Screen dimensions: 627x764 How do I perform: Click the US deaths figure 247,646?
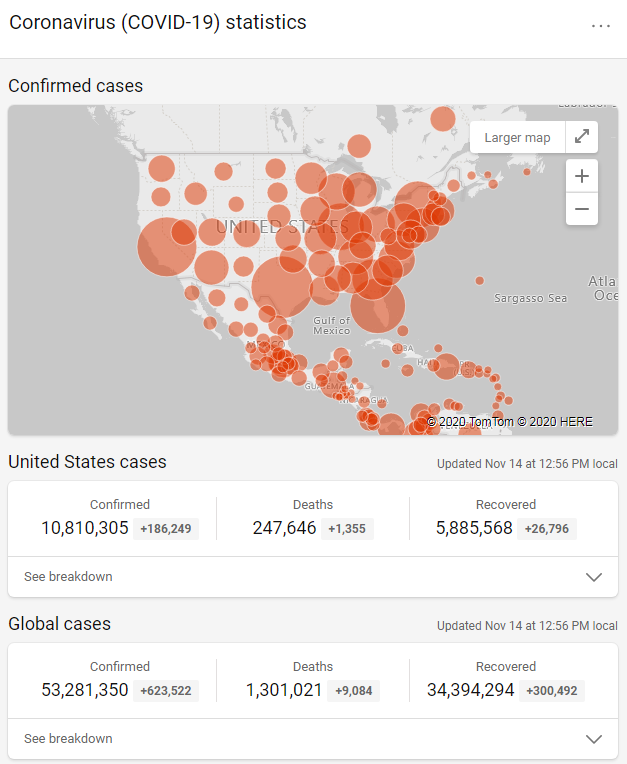(284, 528)
